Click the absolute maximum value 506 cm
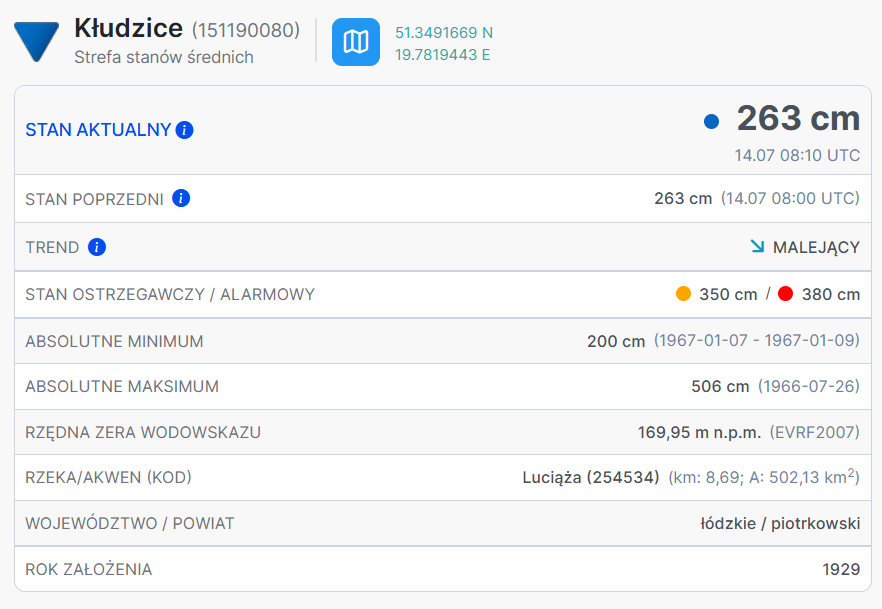Viewport: 882px width, 609px height. pos(720,386)
